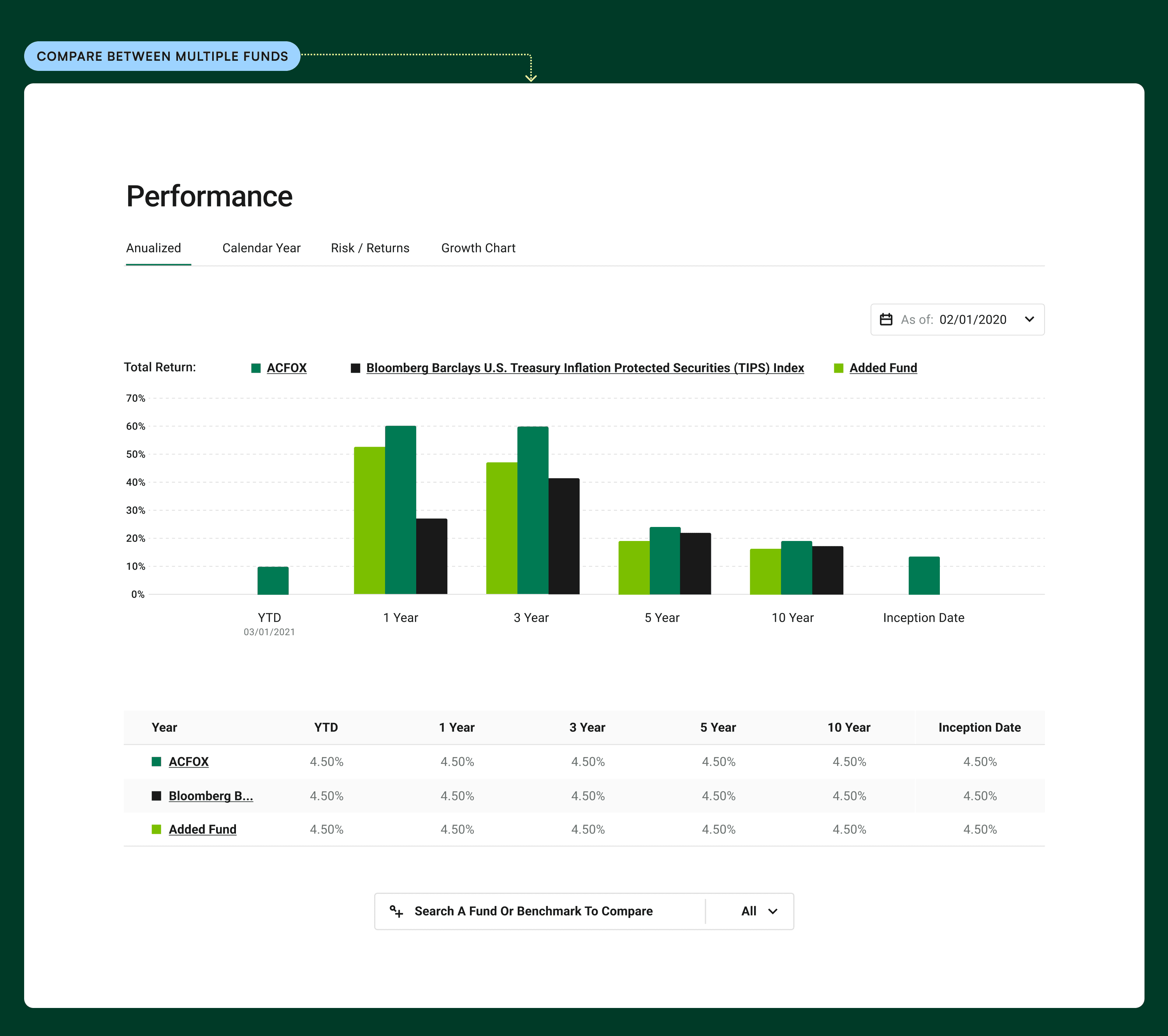Click the date dropdown chevron arrow
The width and height of the screenshot is (1168, 1036).
1029,319
